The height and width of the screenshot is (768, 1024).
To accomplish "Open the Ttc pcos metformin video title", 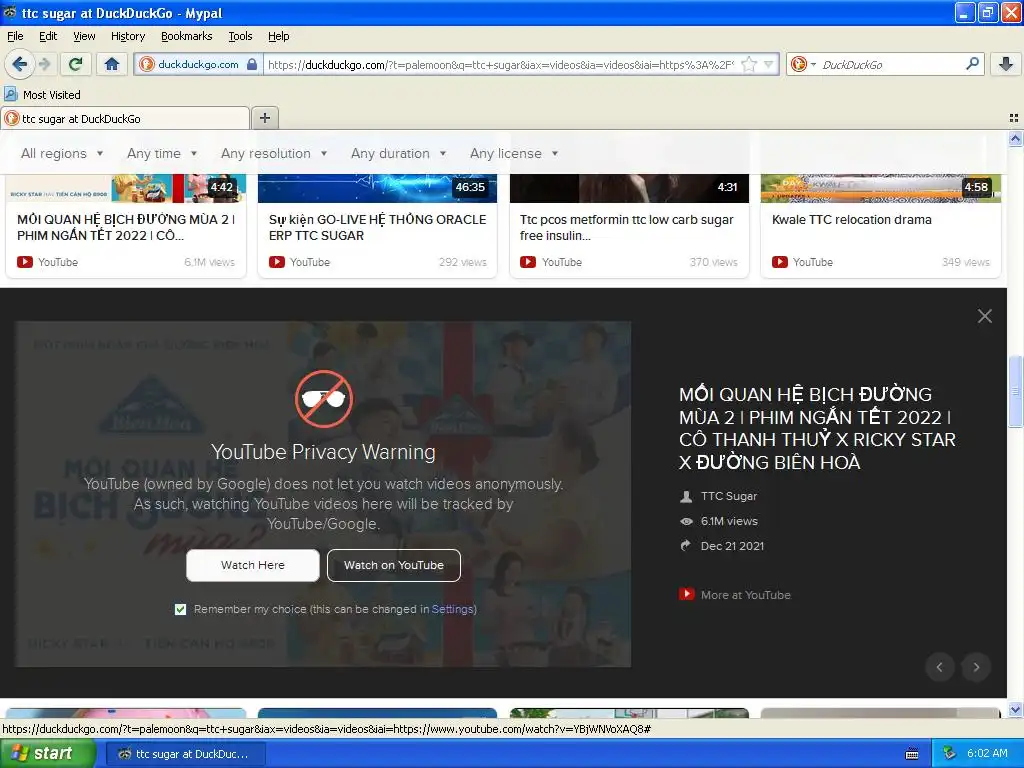I will click(x=626, y=227).
